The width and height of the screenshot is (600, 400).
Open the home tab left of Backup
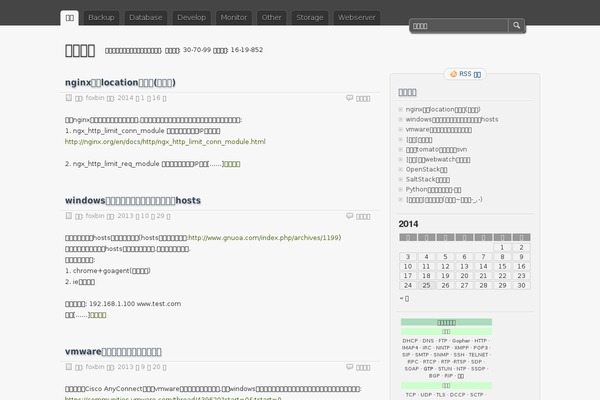tap(70, 18)
